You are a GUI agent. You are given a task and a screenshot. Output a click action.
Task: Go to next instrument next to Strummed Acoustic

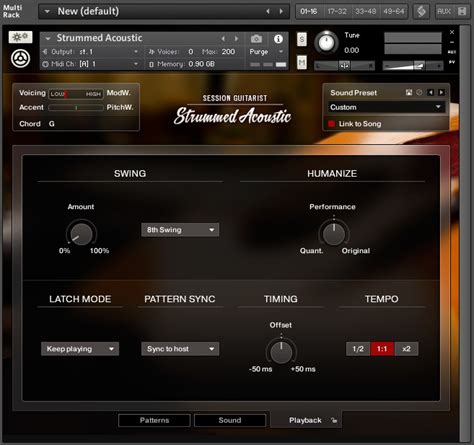236,39
